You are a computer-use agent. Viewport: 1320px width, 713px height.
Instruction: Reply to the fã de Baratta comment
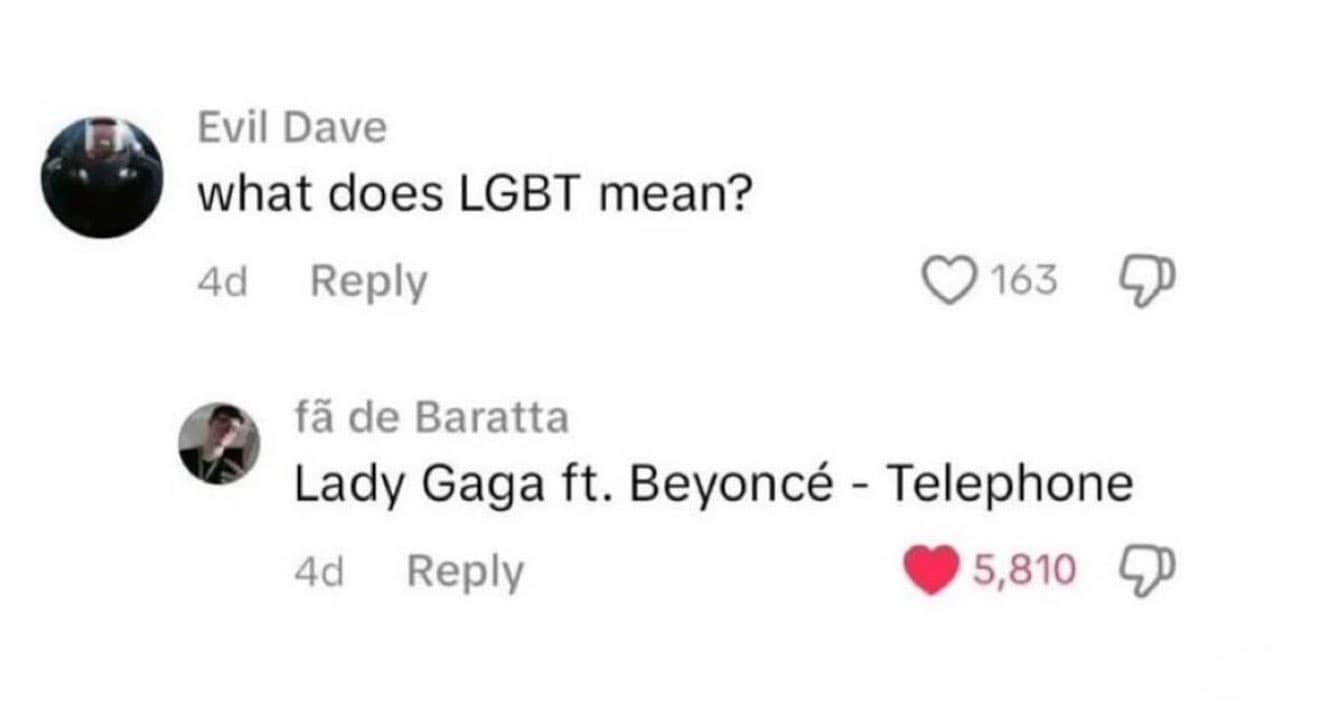click(465, 572)
